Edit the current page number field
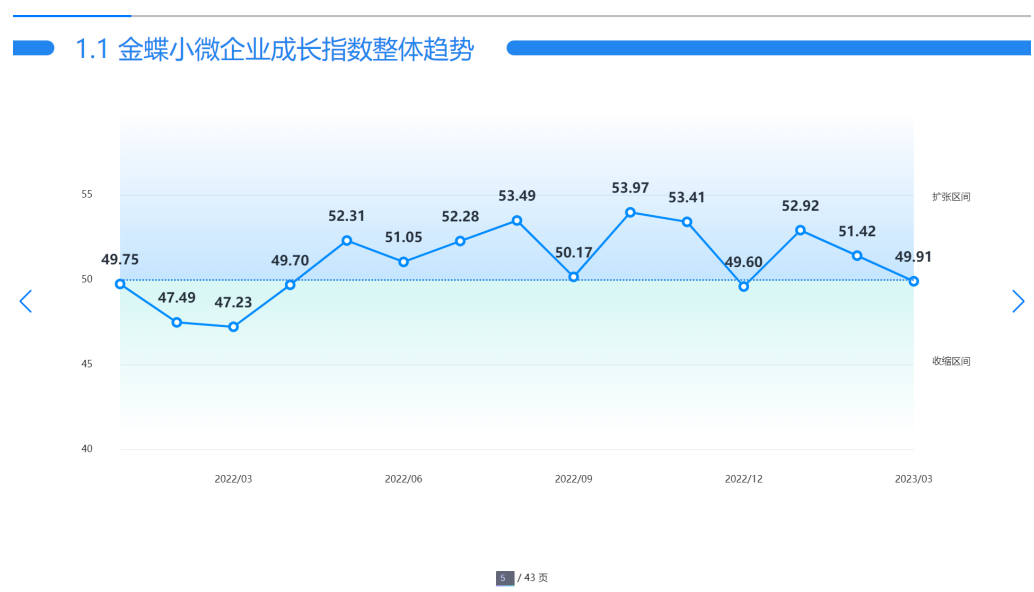The height and width of the screenshot is (592, 1034). point(504,578)
